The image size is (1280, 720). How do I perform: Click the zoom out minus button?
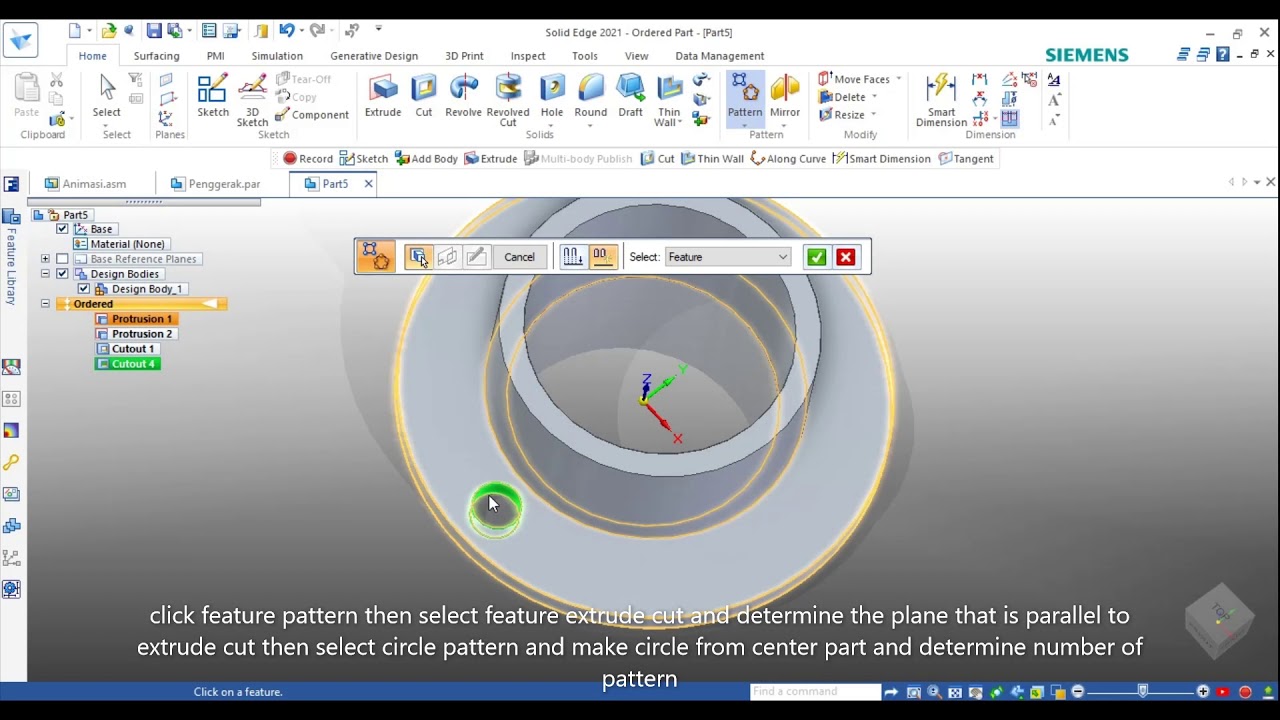tap(1078, 692)
